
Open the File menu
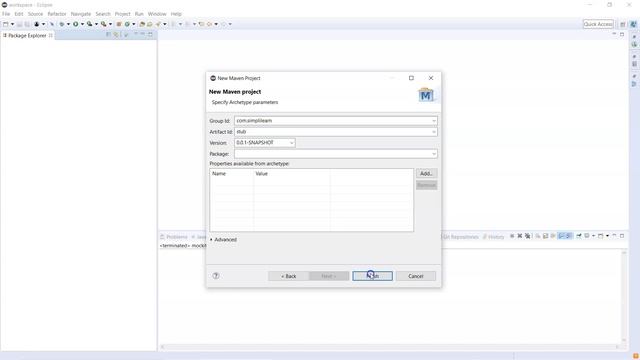[x=6, y=14]
